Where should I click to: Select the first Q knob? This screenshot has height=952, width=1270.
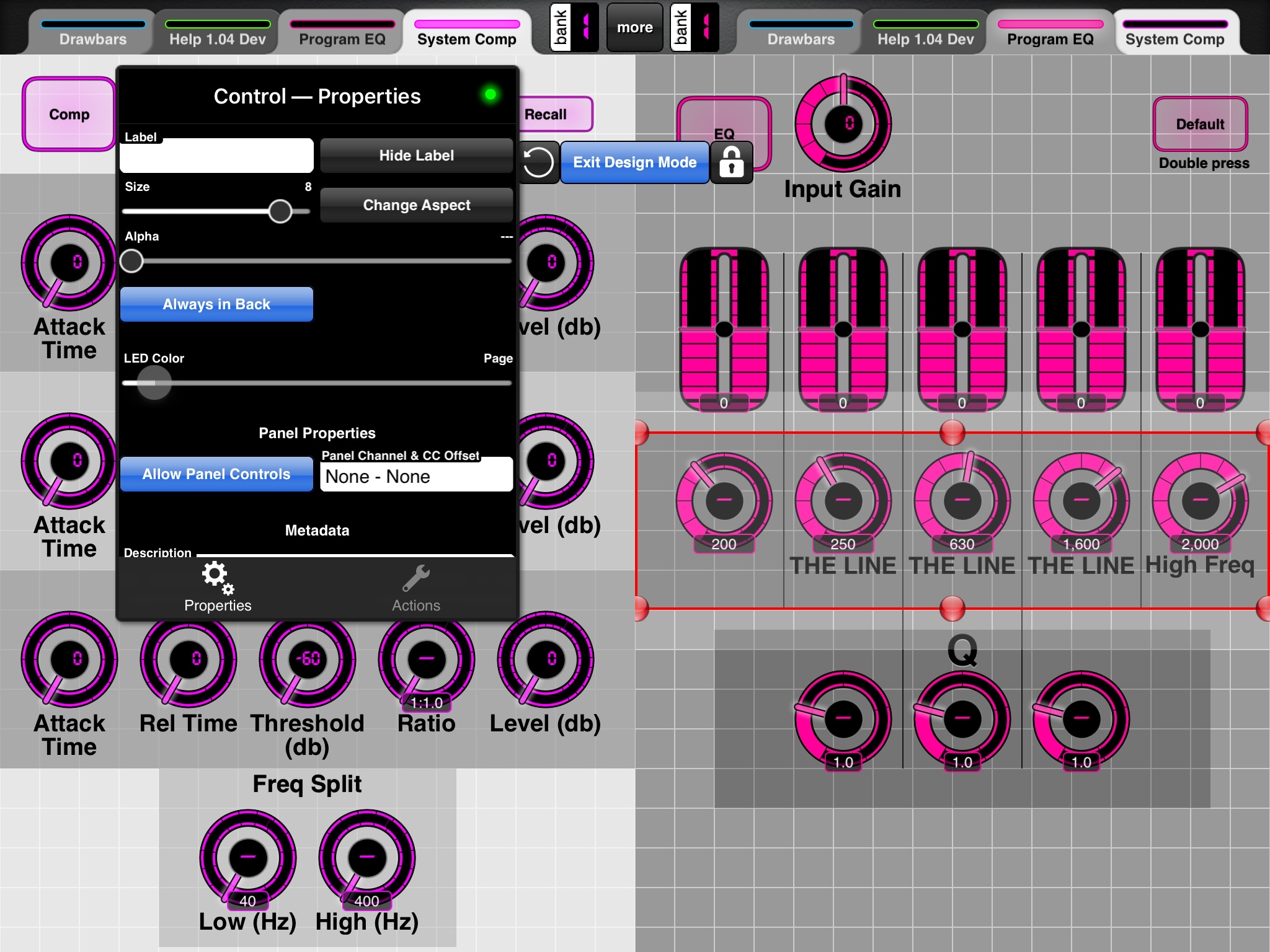tap(843, 719)
